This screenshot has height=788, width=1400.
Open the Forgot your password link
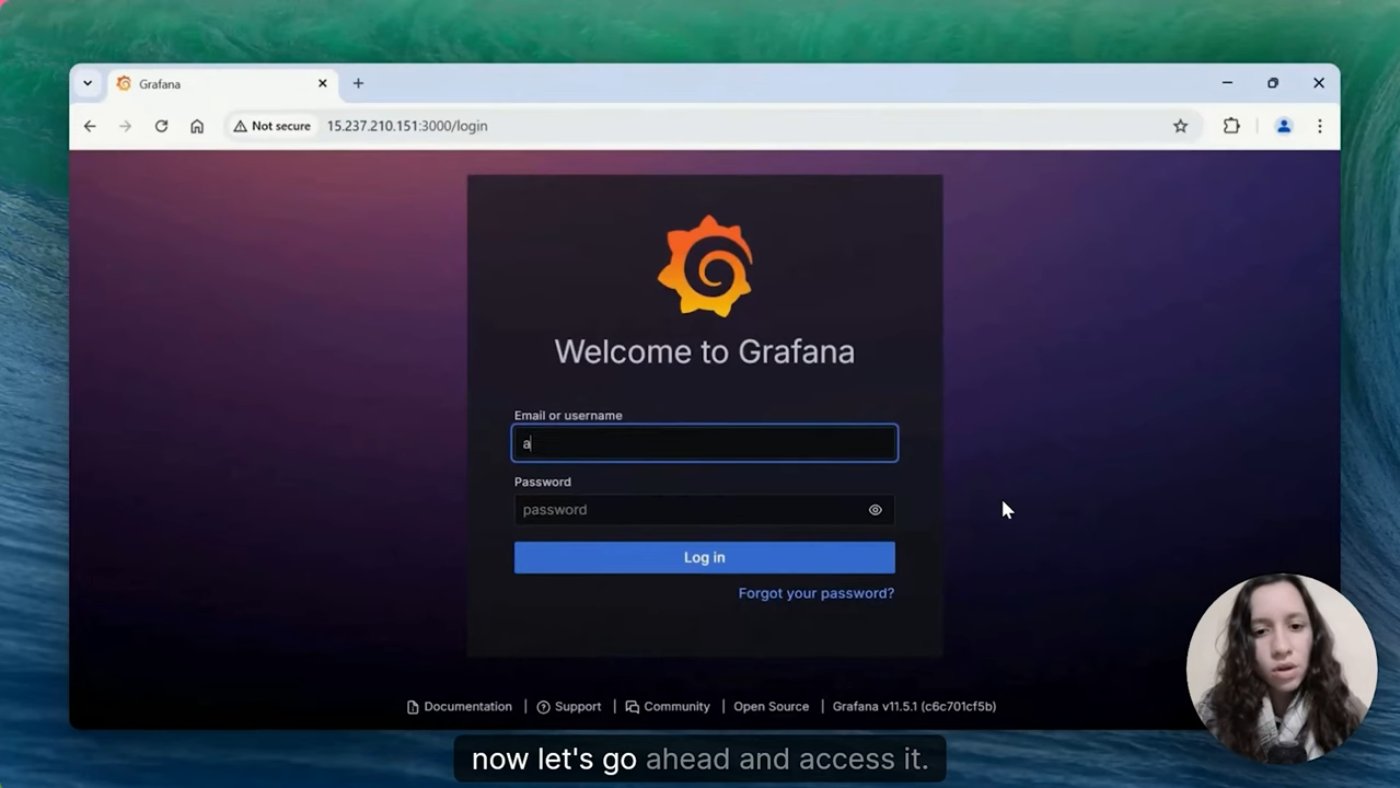816,593
